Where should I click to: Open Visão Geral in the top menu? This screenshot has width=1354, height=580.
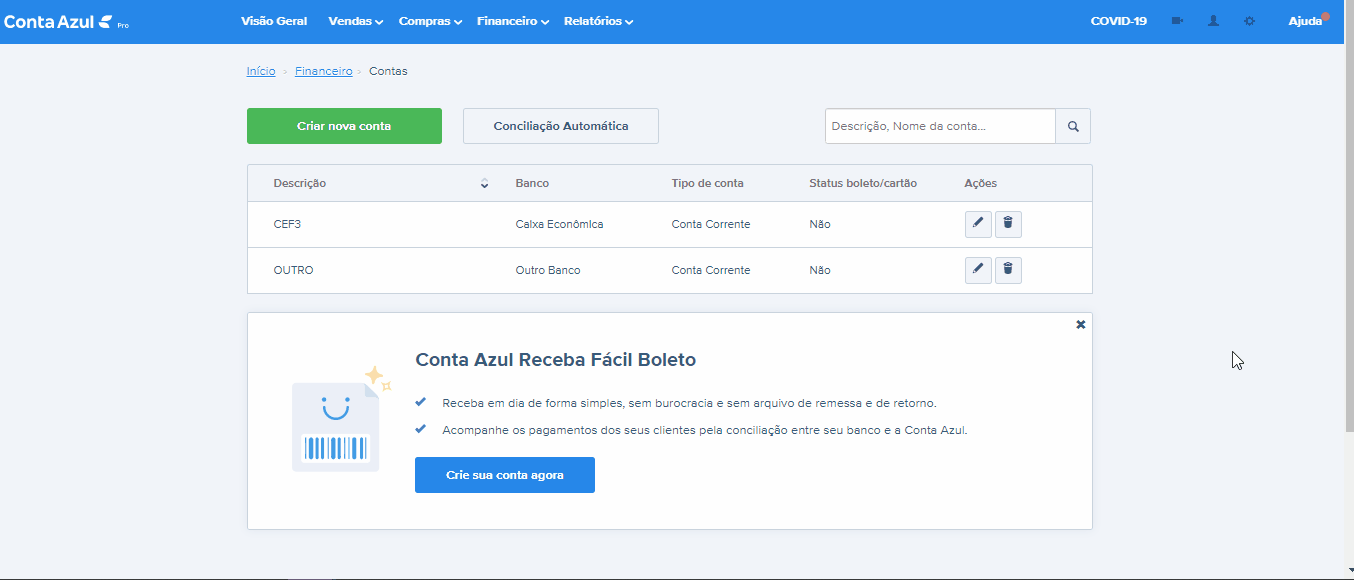274,21
